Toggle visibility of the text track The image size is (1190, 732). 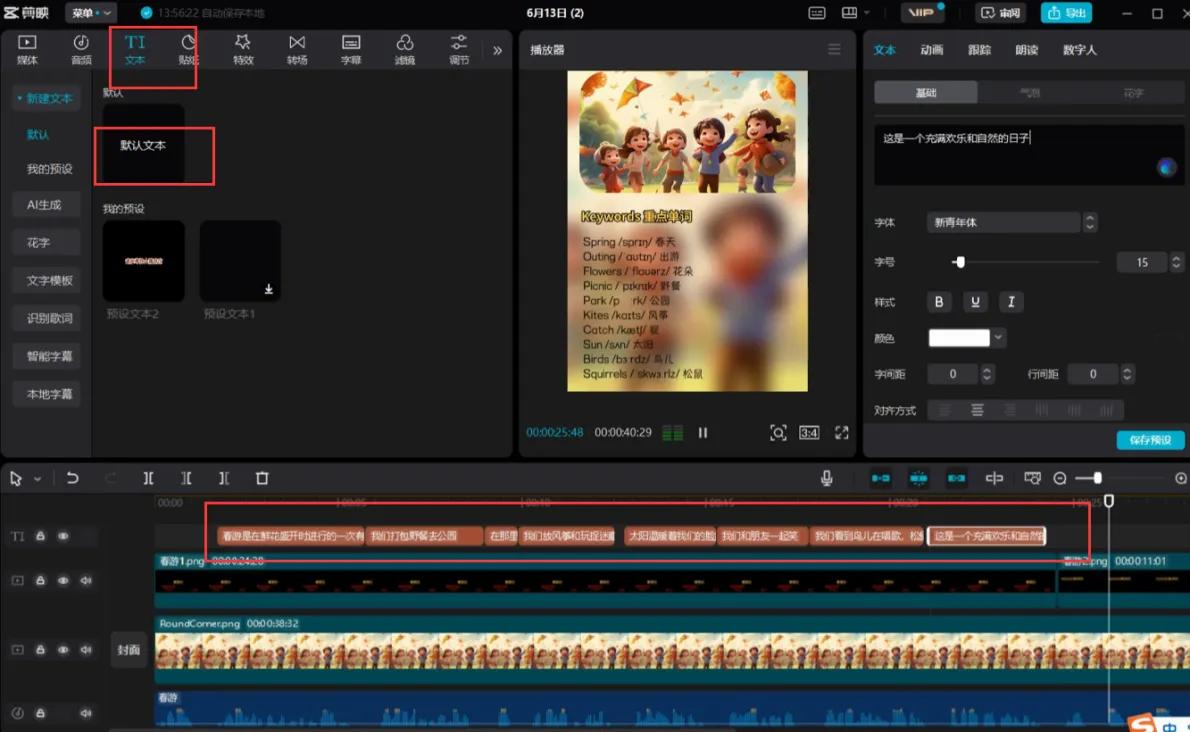click(x=63, y=536)
